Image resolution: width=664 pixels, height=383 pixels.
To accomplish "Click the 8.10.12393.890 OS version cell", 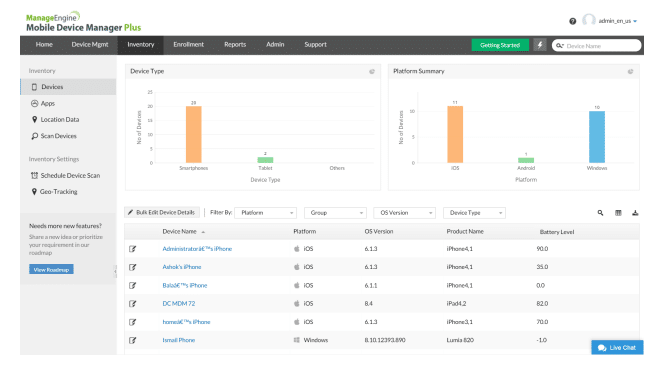I will pyautogui.click(x=385, y=340).
